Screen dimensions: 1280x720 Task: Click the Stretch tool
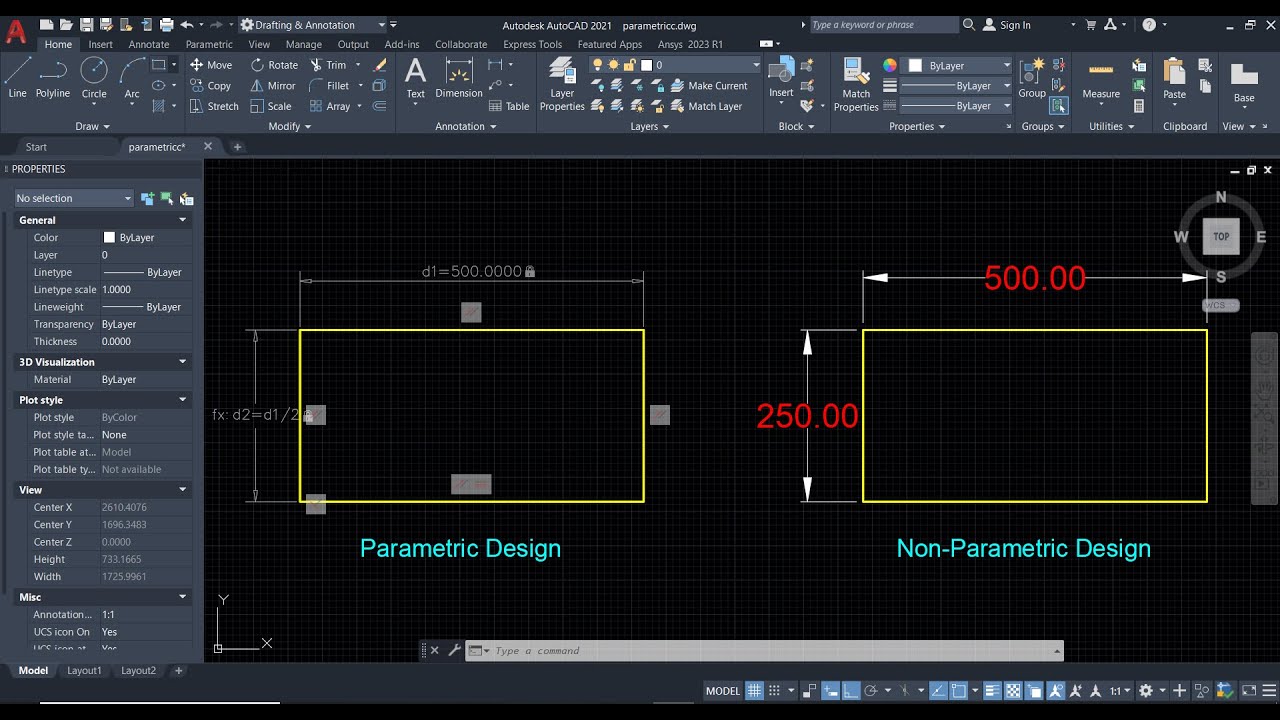tap(214, 106)
